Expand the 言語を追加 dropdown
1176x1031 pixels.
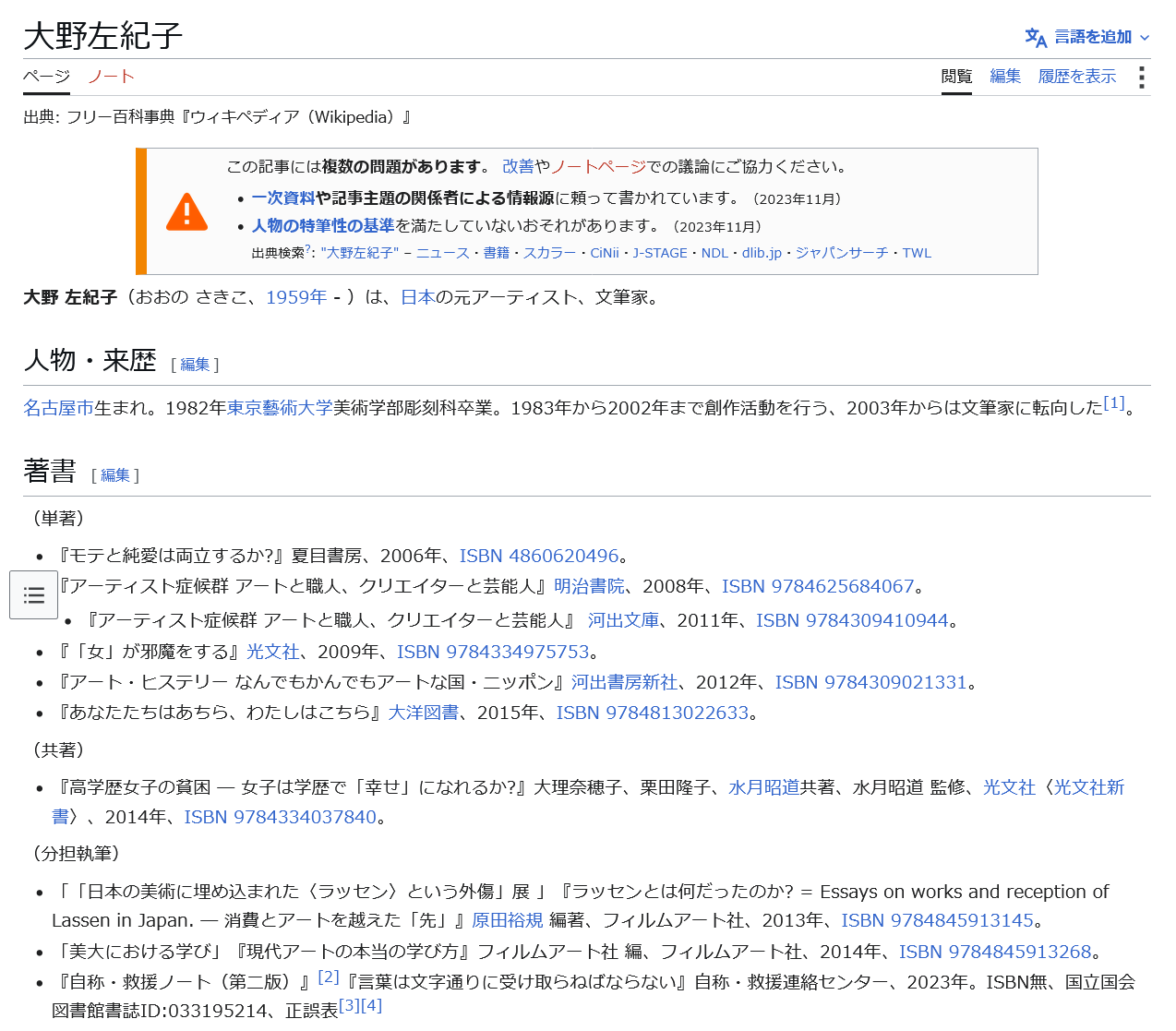coord(1088,37)
